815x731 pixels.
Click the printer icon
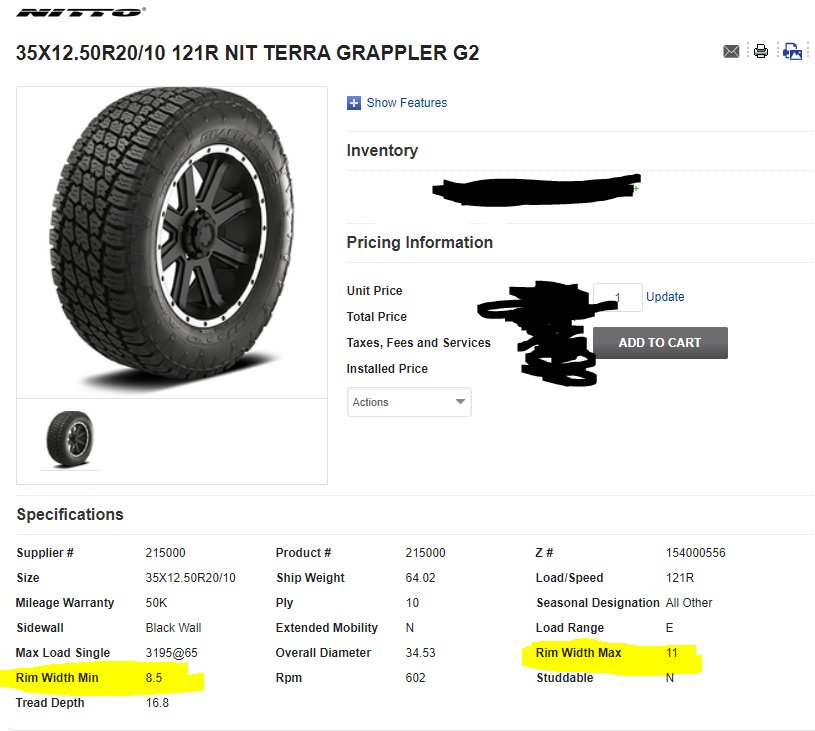(760, 51)
